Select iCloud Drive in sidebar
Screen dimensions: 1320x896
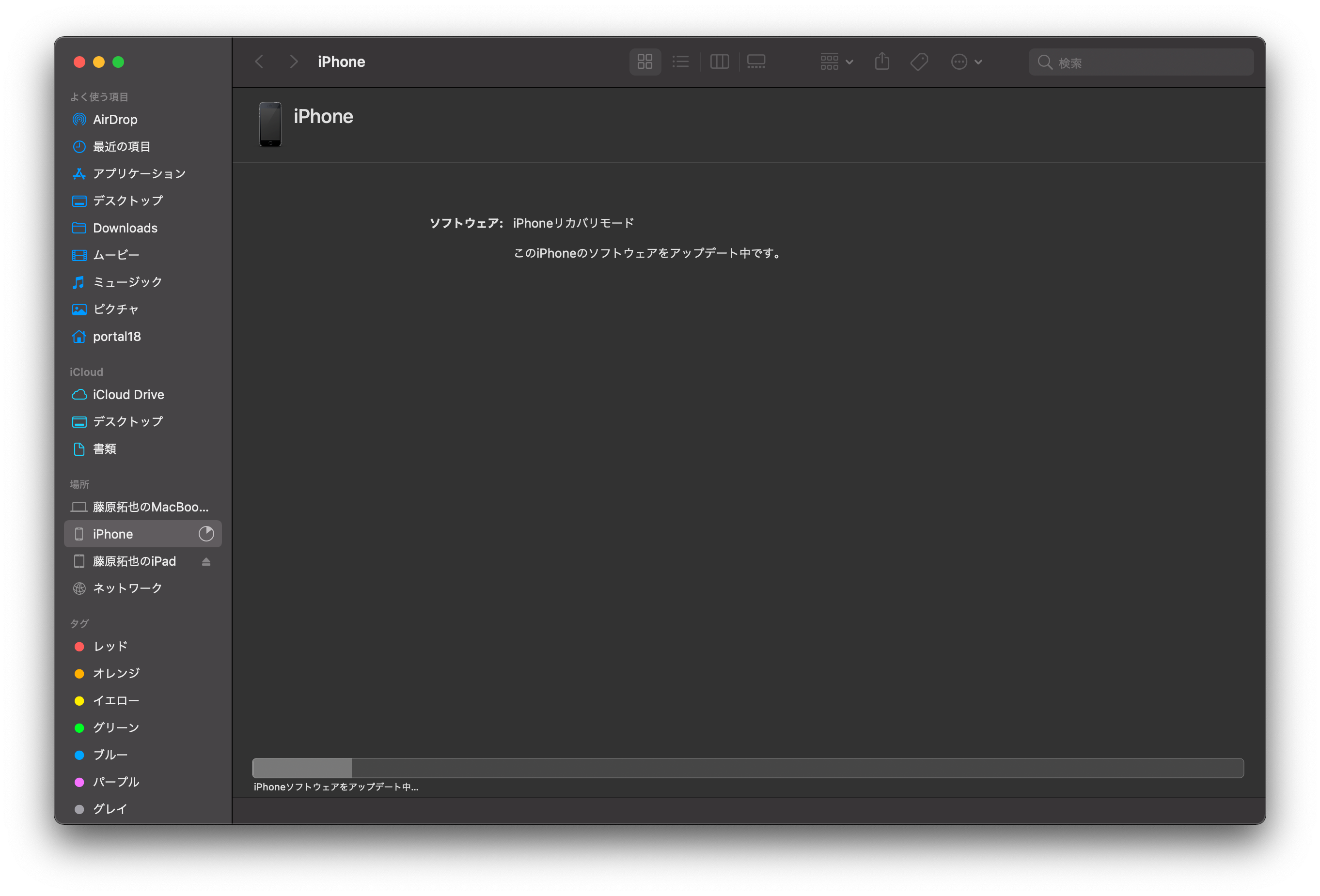[x=128, y=395]
